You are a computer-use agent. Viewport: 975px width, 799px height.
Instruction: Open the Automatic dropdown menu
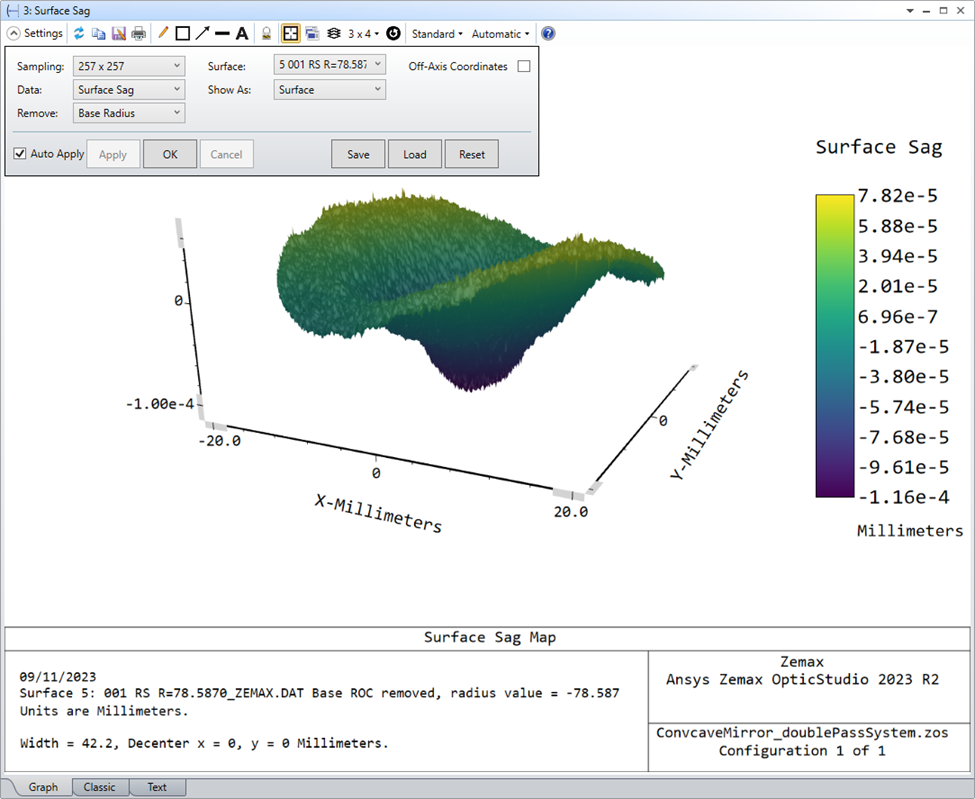[x=501, y=34]
